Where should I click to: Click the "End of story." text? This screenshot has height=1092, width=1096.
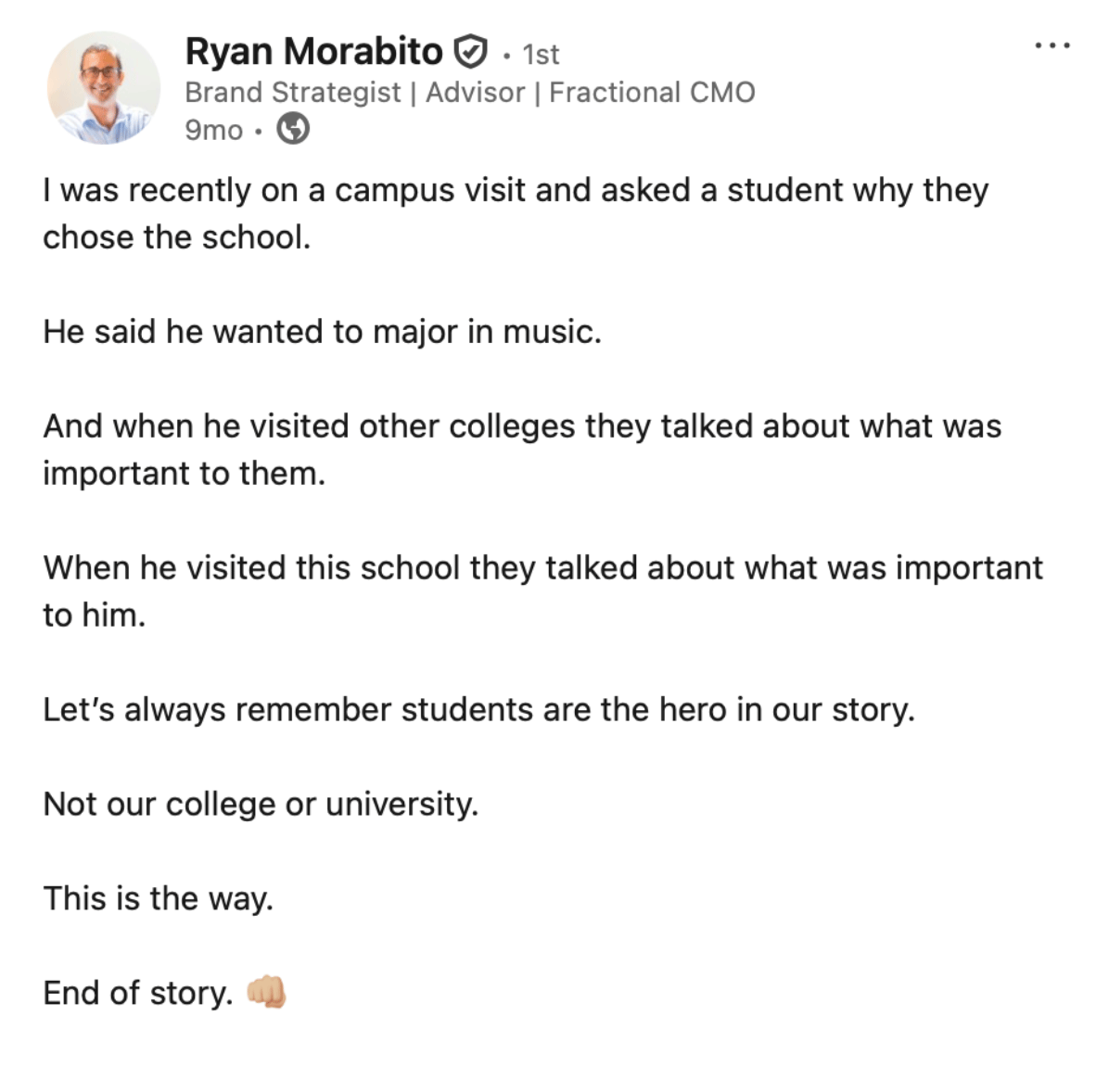[137, 993]
